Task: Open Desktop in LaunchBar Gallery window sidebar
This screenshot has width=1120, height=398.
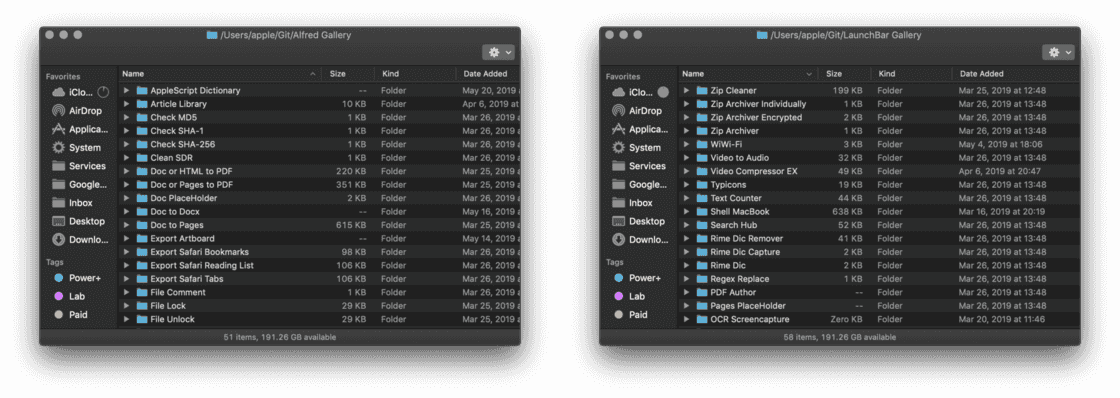Action: [x=639, y=222]
